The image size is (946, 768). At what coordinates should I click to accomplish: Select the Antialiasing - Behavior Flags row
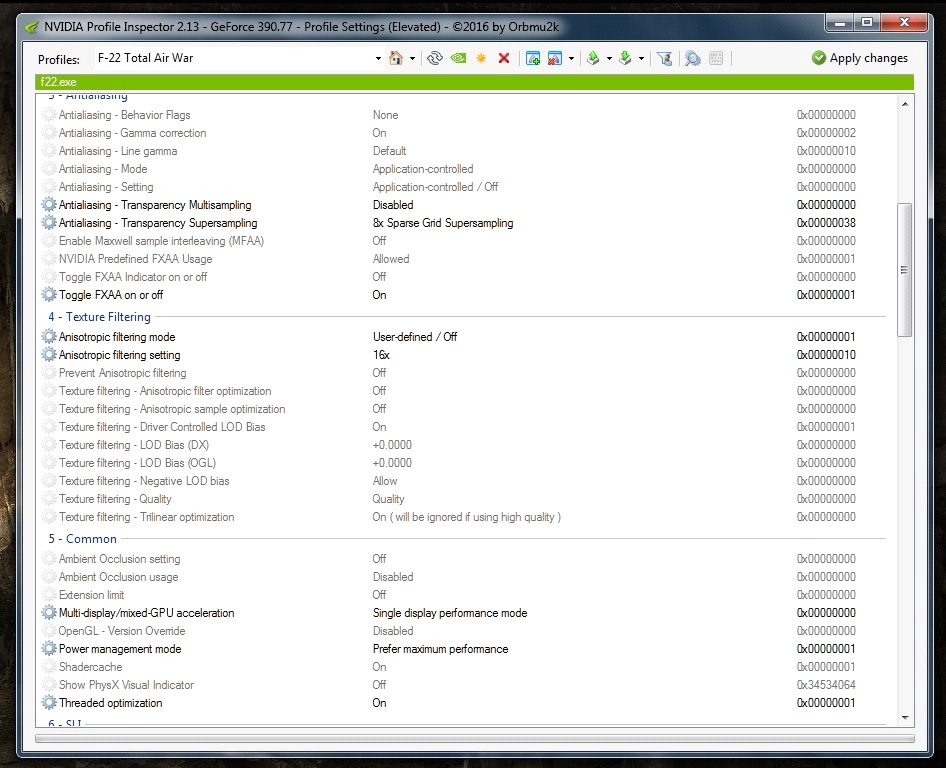pyautogui.click(x=124, y=115)
